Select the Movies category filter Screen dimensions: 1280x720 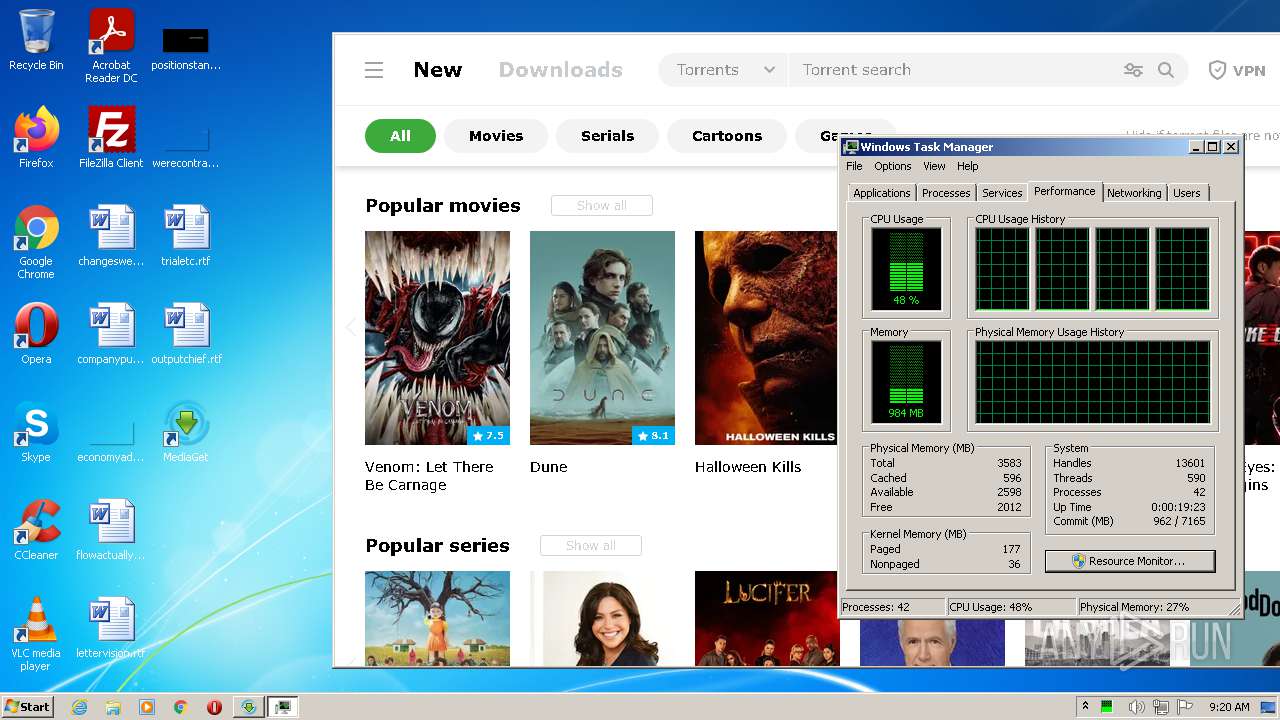[x=496, y=136]
